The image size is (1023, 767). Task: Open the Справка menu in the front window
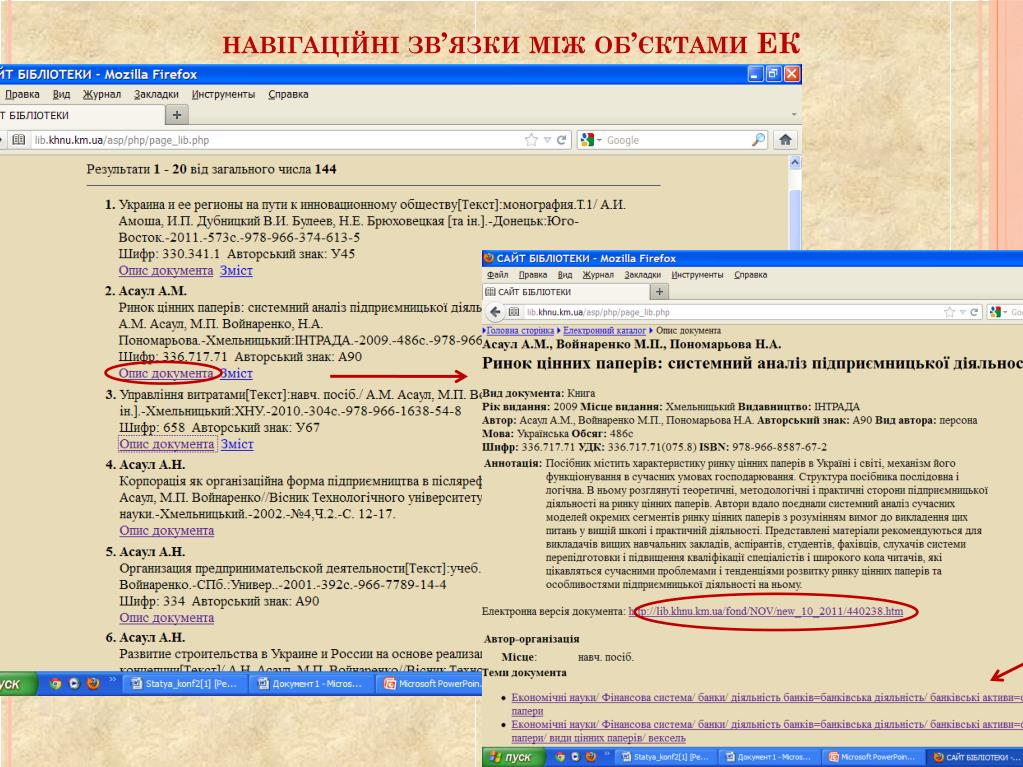click(x=750, y=275)
